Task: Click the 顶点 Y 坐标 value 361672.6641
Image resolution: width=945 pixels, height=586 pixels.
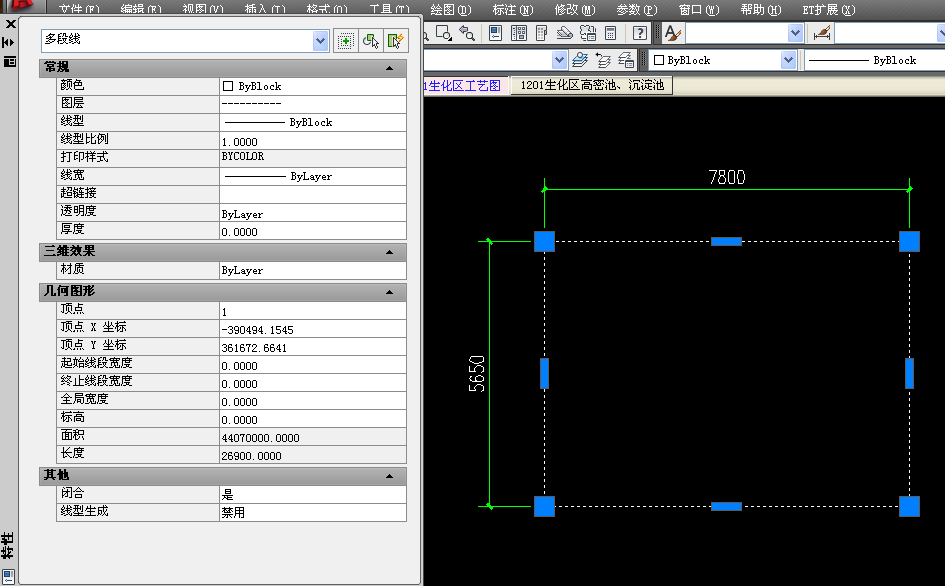Action: pyautogui.click(x=313, y=347)
